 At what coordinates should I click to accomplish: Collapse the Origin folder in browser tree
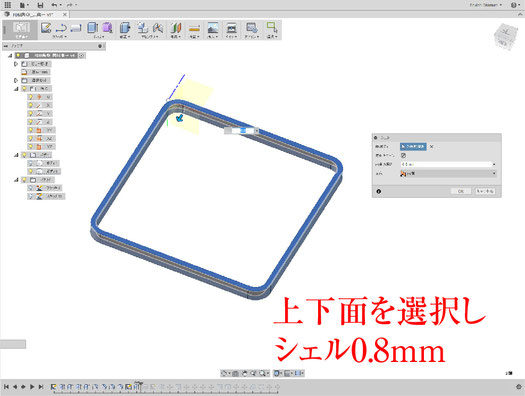pyautogui.click(x=16, y=89)
